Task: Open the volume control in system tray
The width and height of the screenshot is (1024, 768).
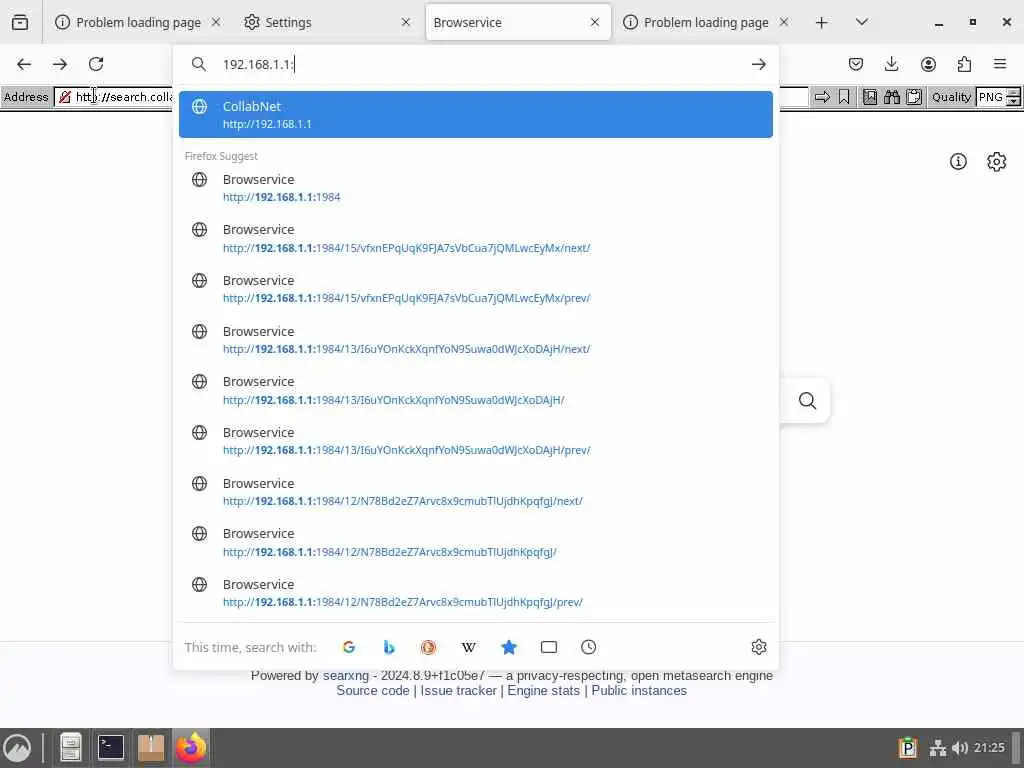Action: coord(959,748)
